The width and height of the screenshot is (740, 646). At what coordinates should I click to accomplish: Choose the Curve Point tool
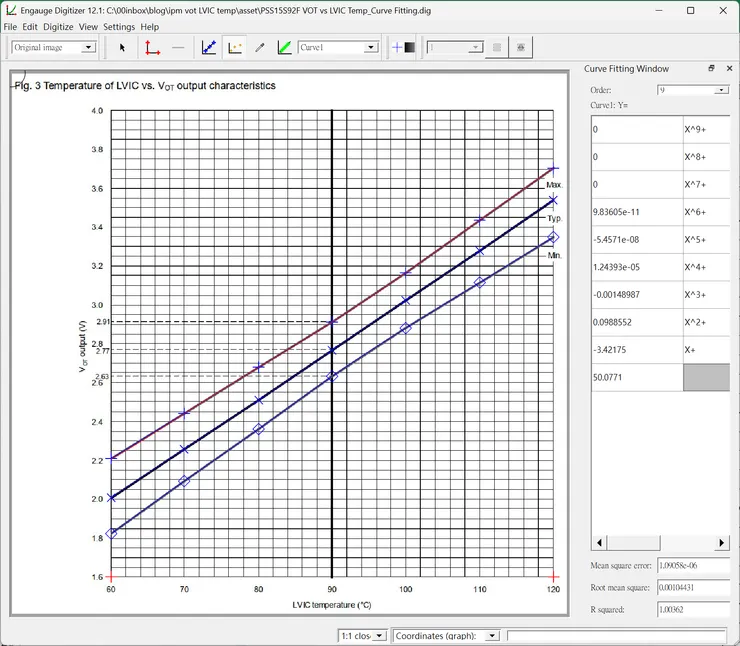coord(209,47)
